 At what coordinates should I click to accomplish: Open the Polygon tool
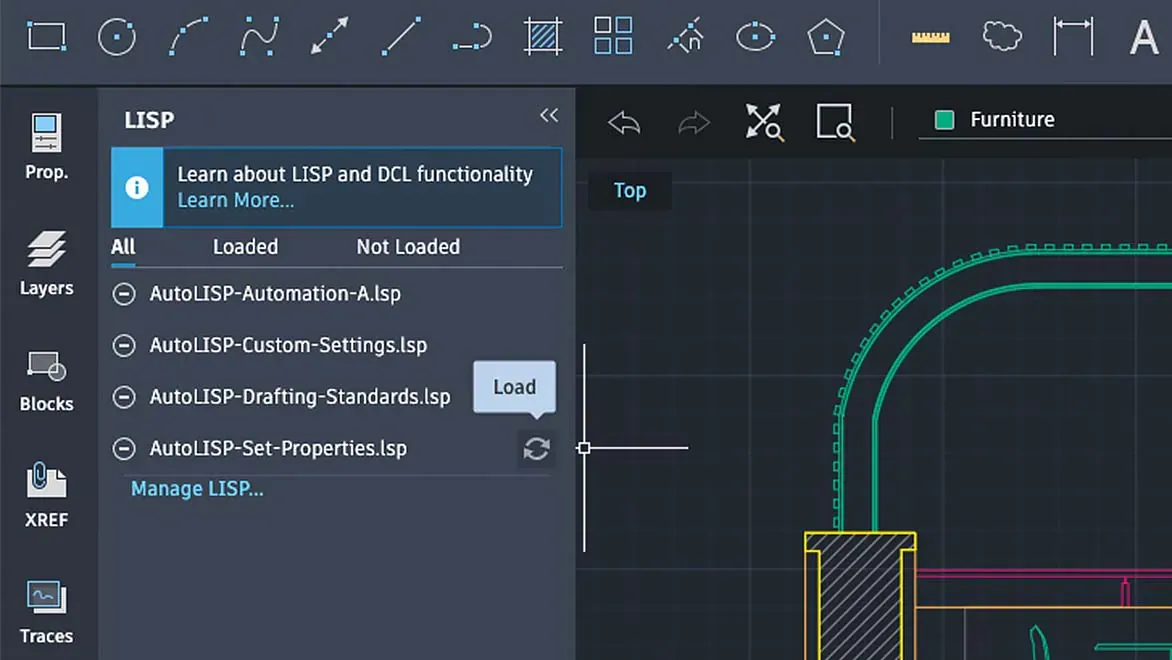826,37
